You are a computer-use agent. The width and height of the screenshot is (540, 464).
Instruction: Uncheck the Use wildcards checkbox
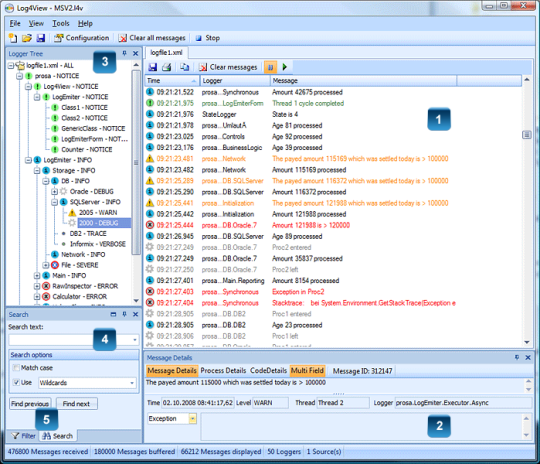(16, 382)
